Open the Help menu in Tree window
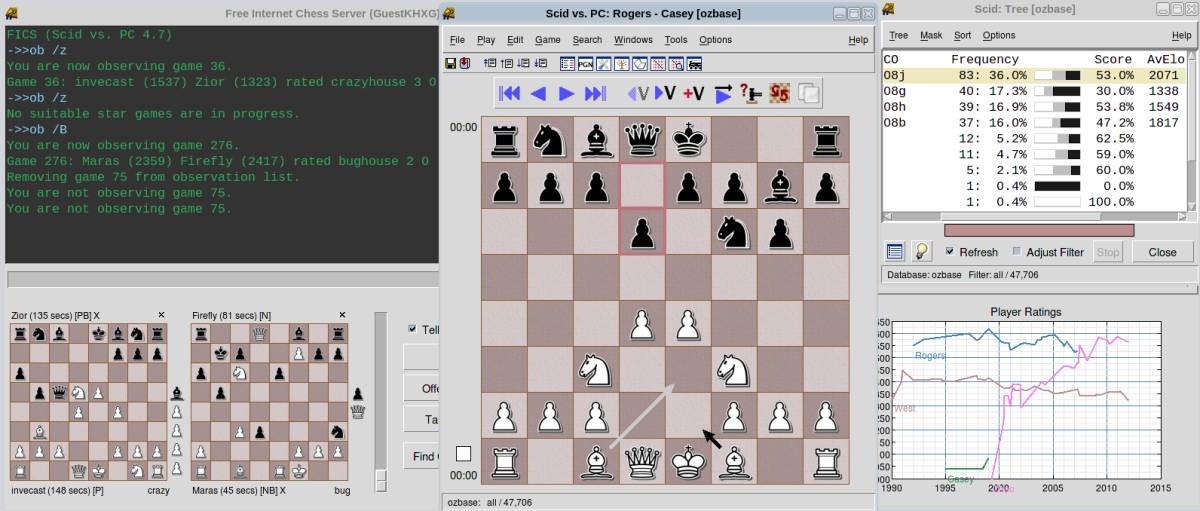The width and height of the screenshot is (1200, 511). click(x=1182, y=35)
